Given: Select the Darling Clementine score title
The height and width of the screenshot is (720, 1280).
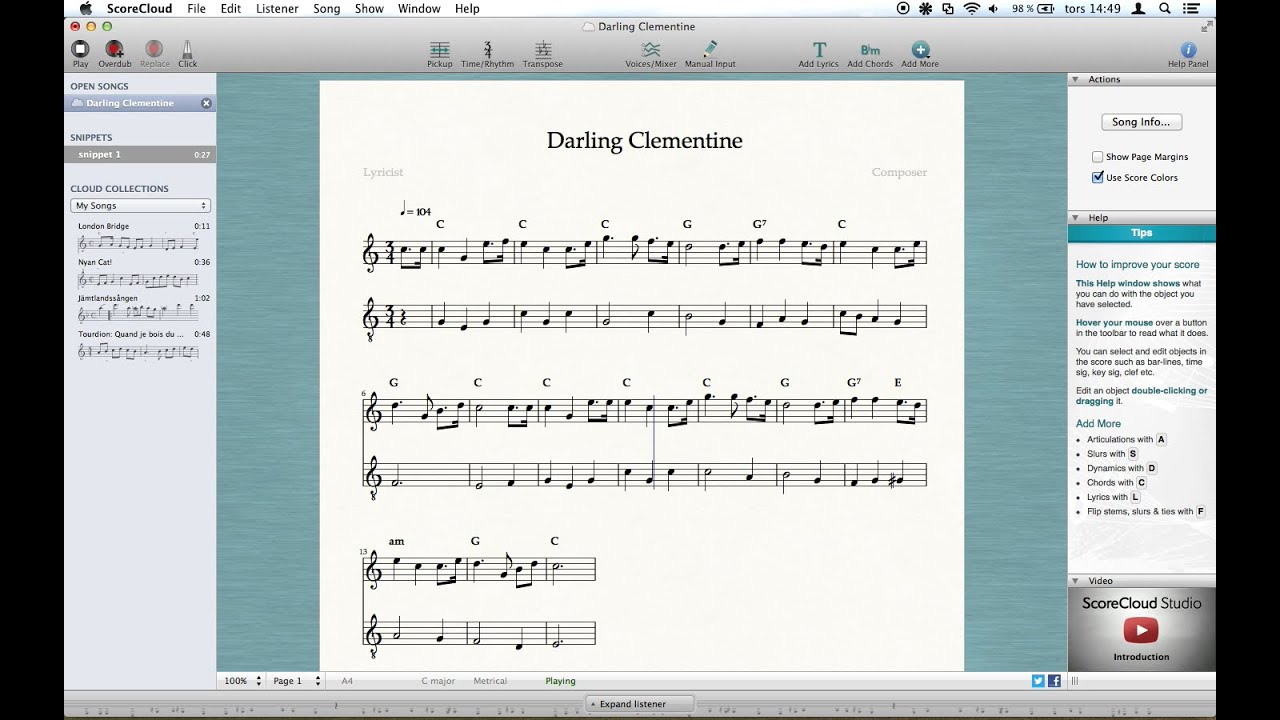Looking at the screenshot, I should 644,140.
